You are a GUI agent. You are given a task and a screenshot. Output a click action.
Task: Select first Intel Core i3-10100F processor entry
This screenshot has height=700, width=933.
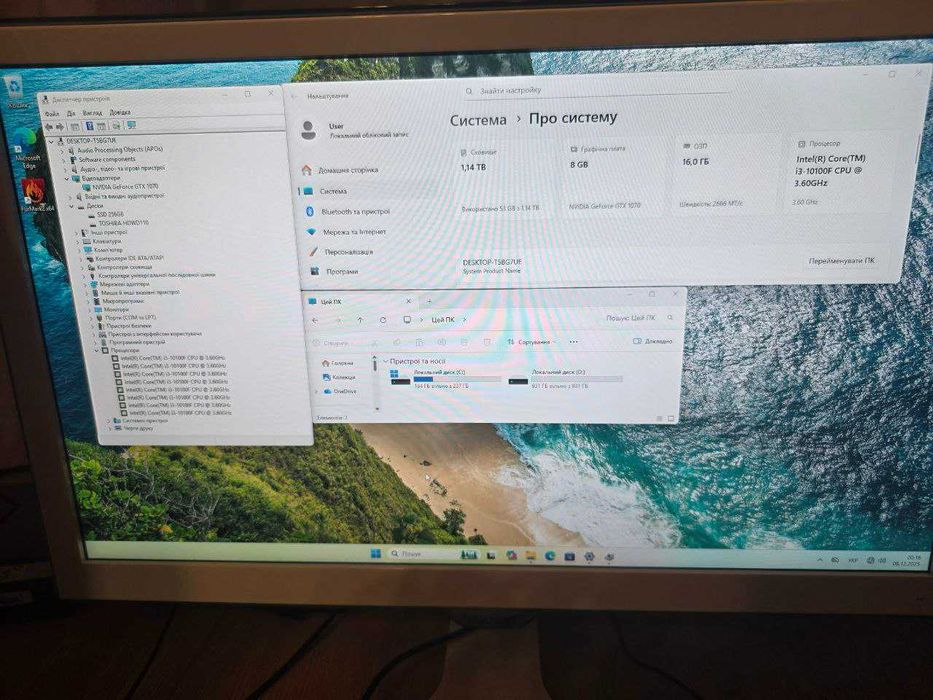(169, 358)
